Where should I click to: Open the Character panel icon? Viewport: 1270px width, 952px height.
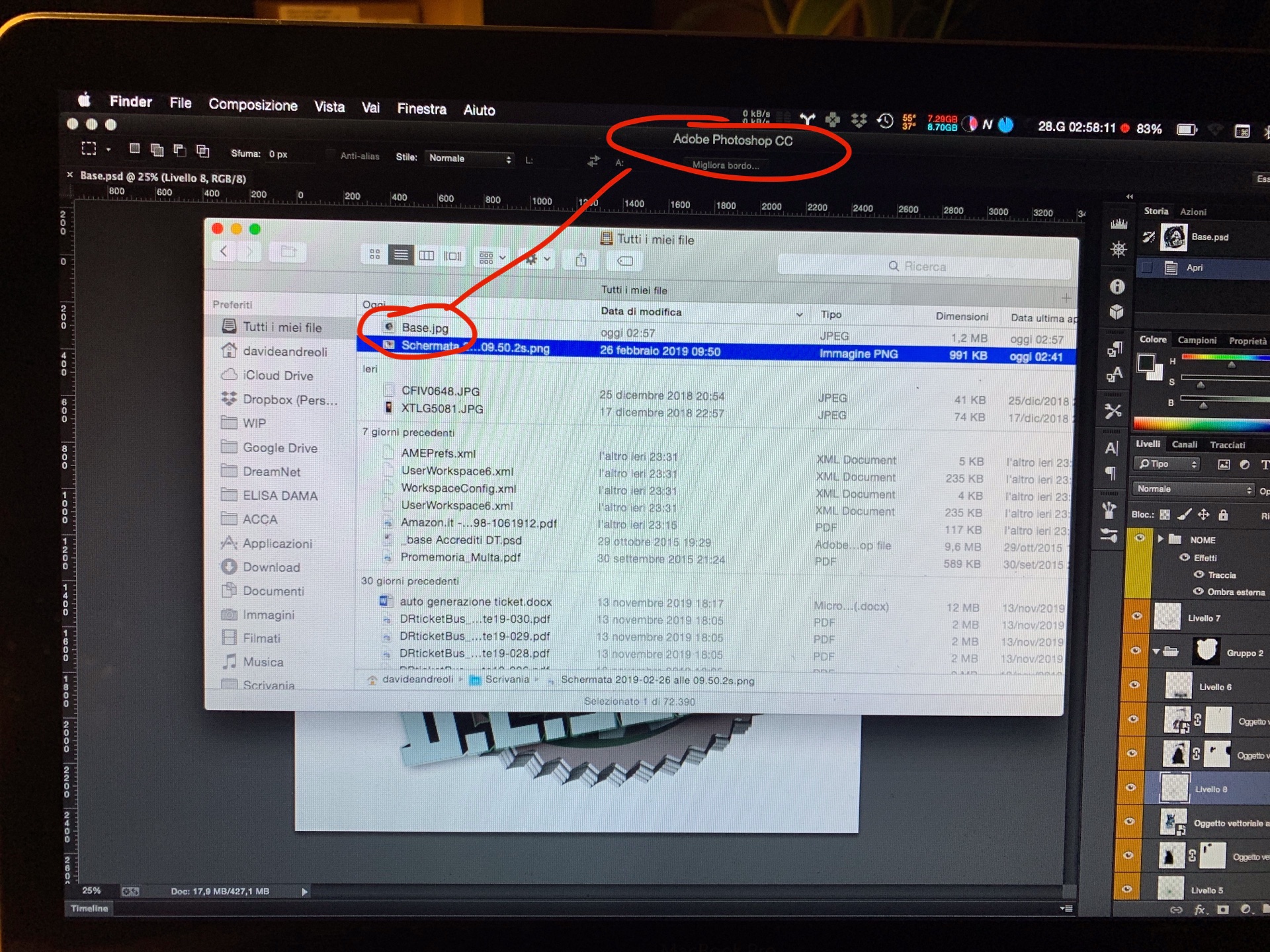coord(1112,448)
